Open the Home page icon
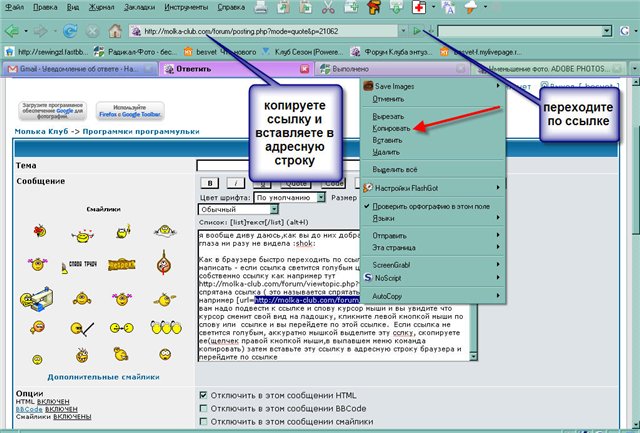Image resolution: width=640 pixels, height=433 pixels. point(115,31)
